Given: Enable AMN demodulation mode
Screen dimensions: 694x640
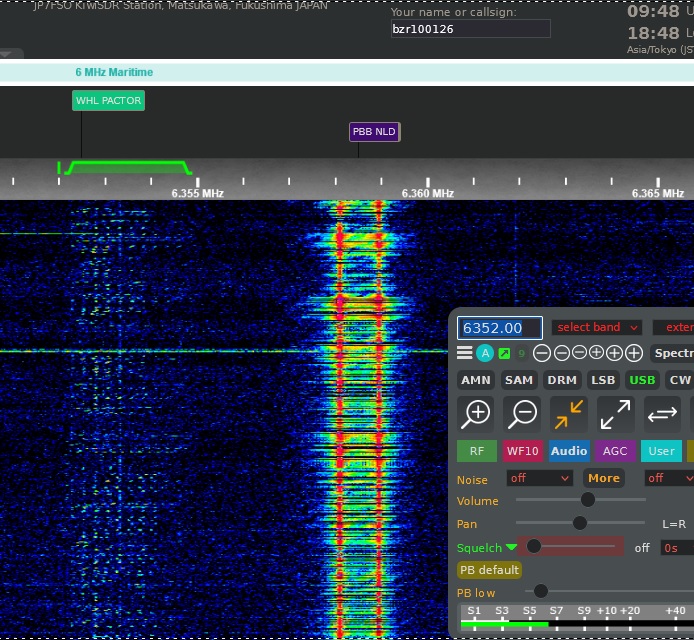Looking at the screenshot, I should click(x=476, y=380).
